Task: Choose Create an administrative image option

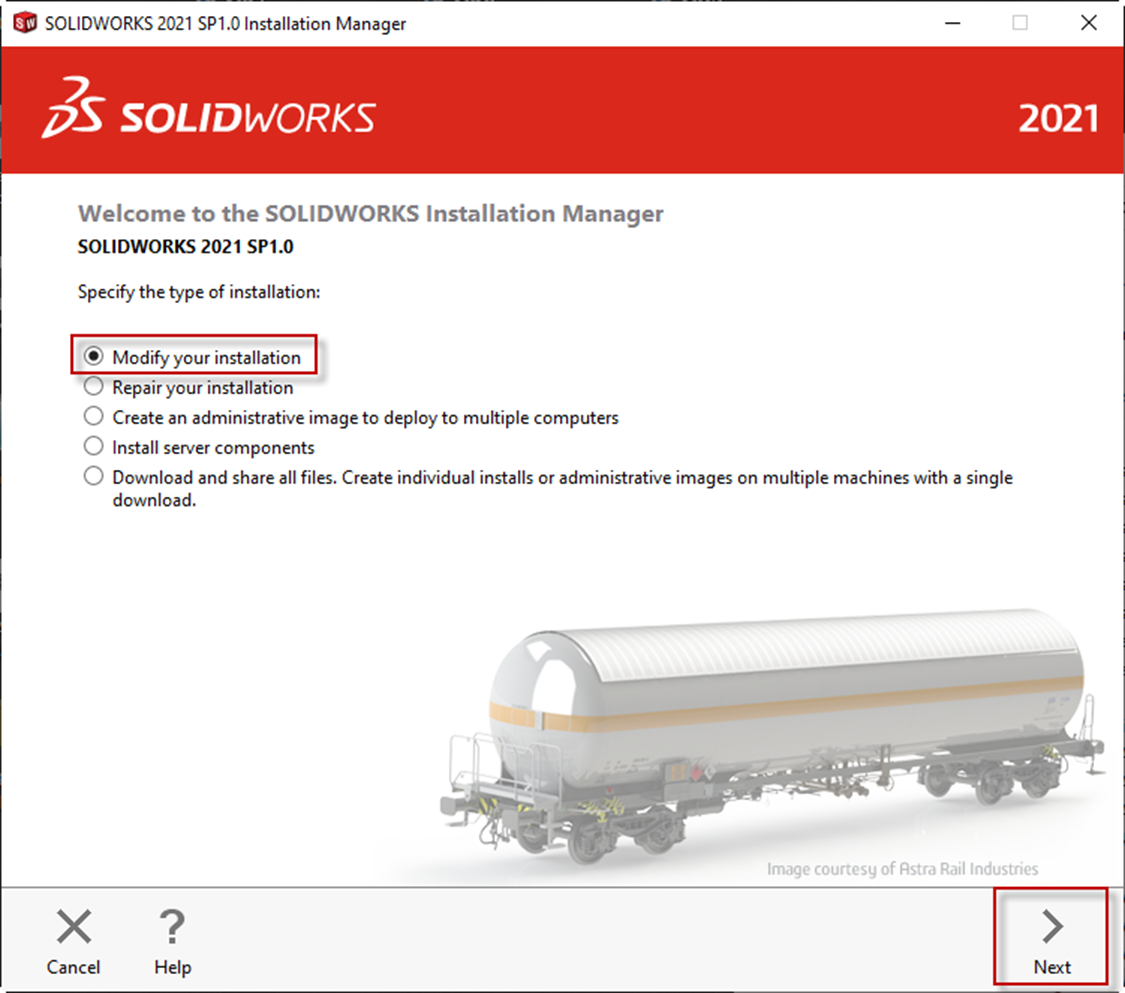Action: pyautogui.click(x=93, y=416)
